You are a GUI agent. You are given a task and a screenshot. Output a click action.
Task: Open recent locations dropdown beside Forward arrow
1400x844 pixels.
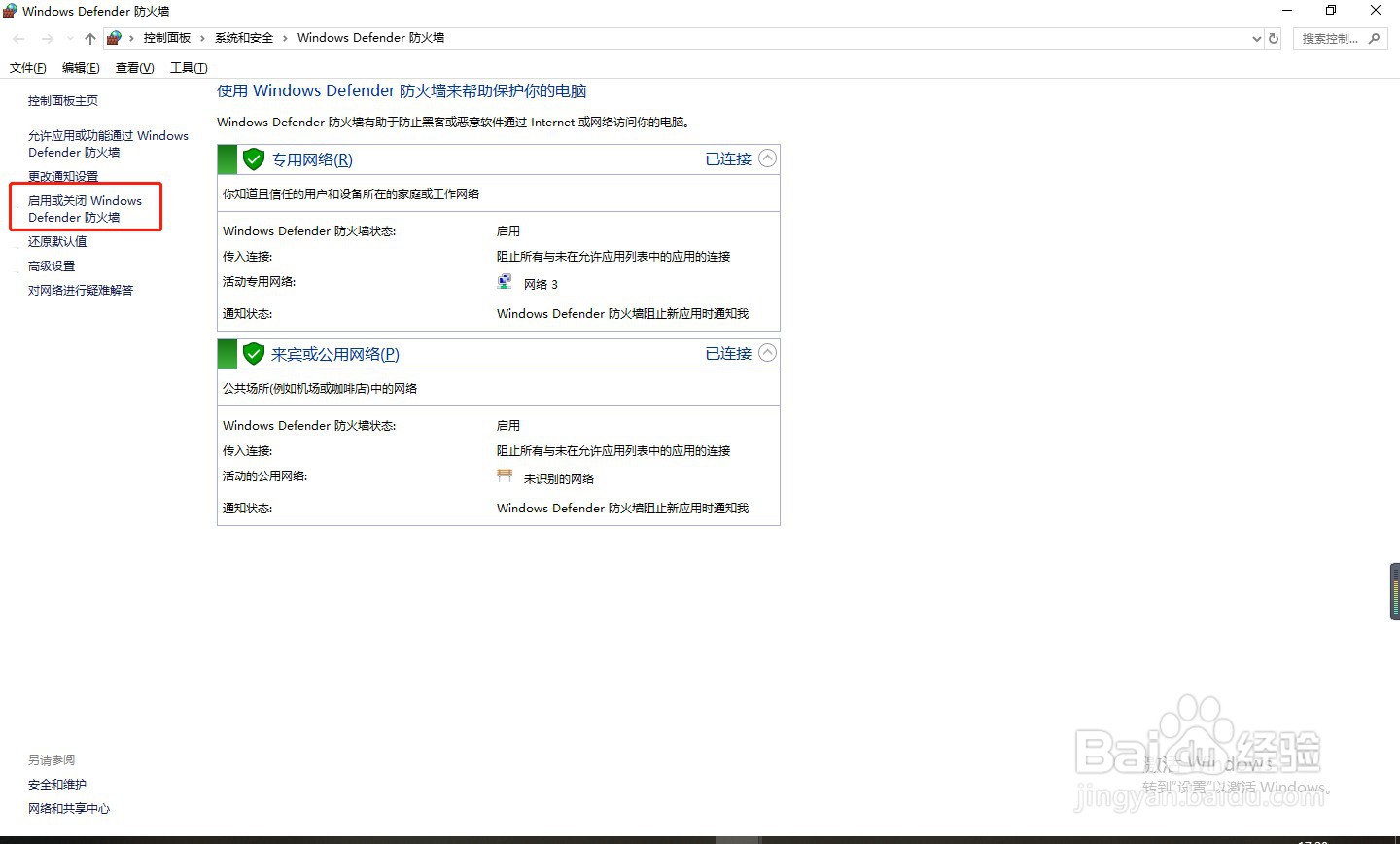coord(70,39)
